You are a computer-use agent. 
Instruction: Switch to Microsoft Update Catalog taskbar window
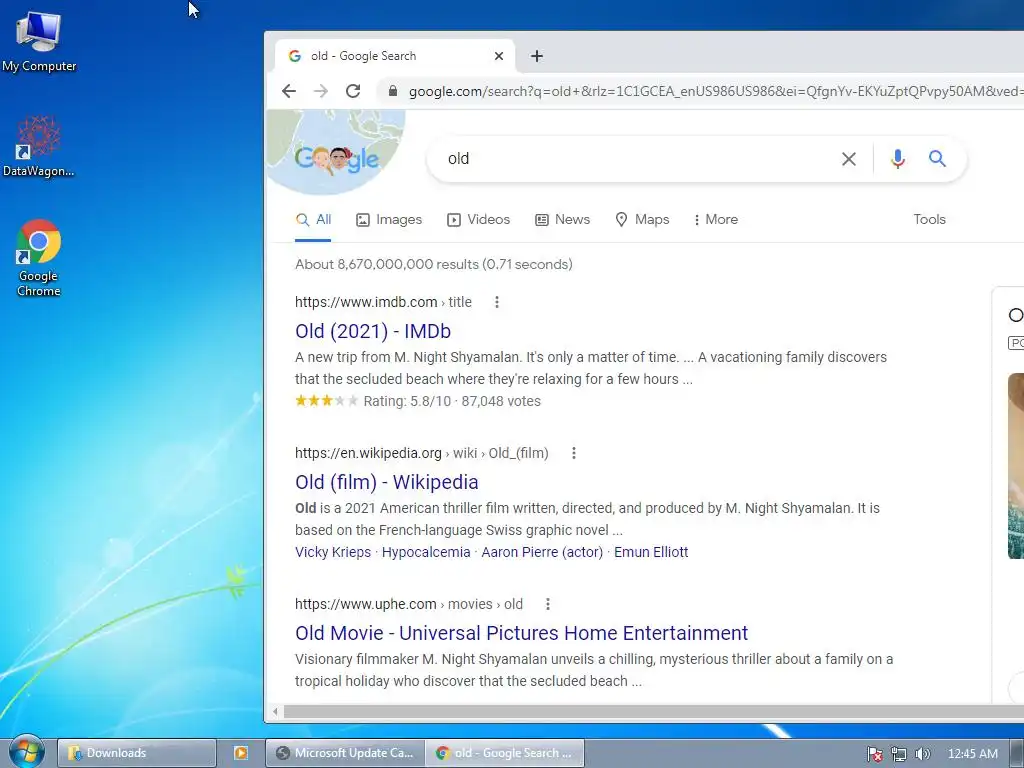pyautogui.click(x=345, y=753)
